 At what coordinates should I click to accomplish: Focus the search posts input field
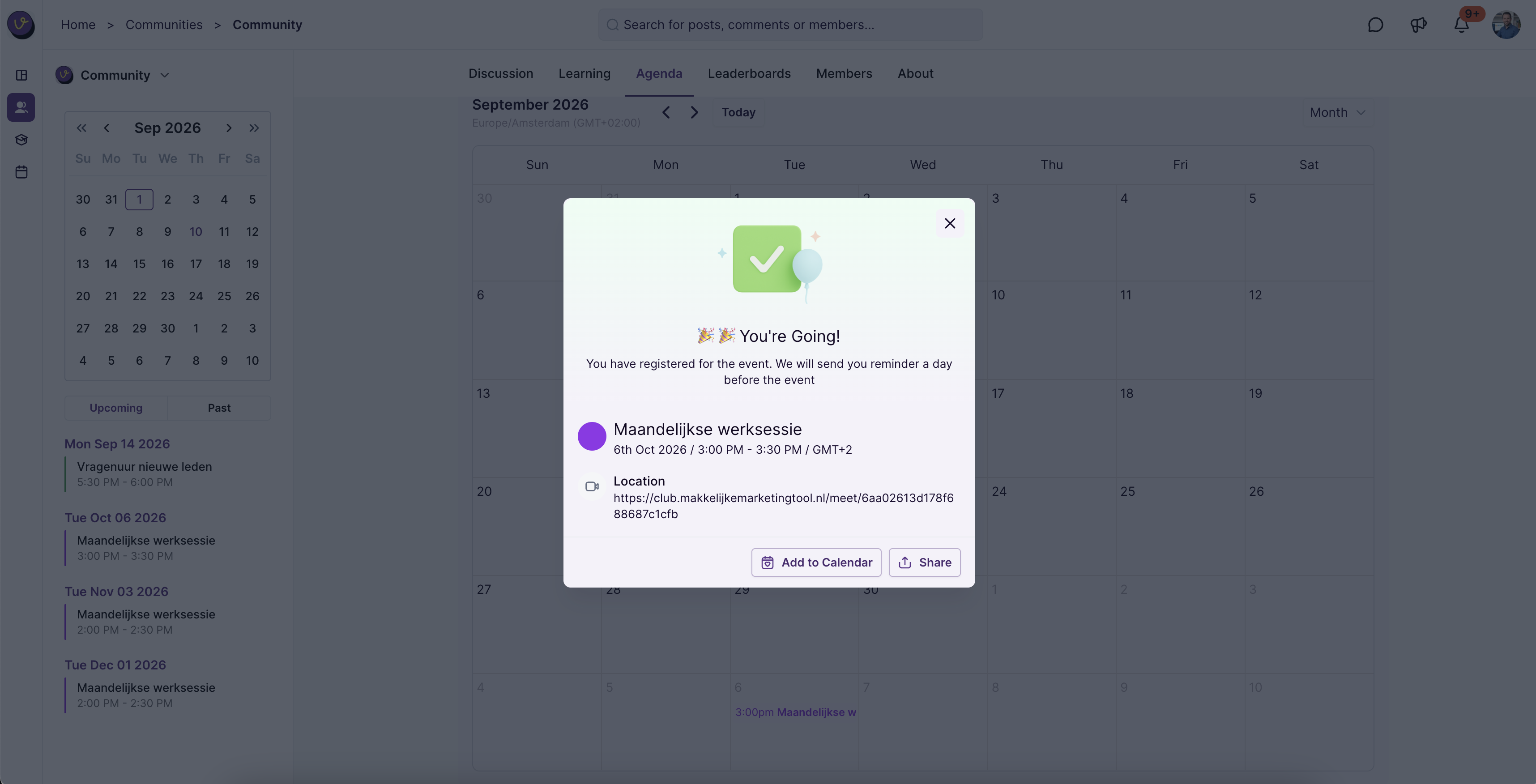[x=791, y=25]
